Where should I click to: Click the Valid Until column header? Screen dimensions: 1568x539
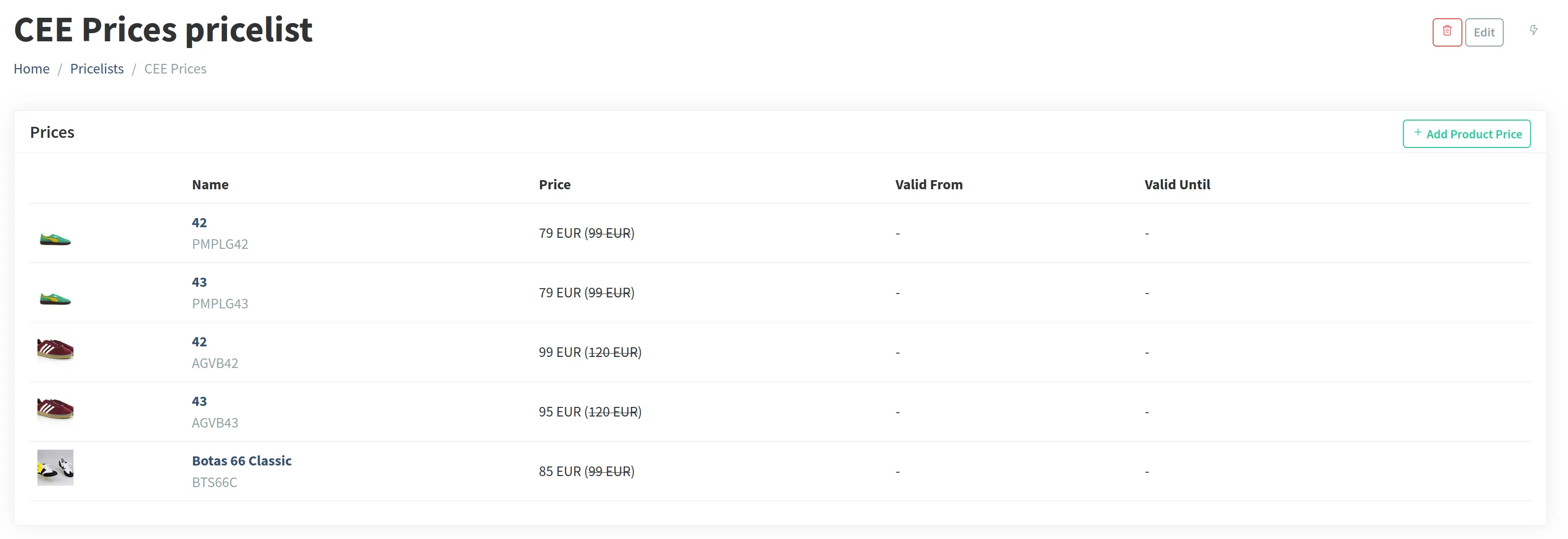[1177, 184]
